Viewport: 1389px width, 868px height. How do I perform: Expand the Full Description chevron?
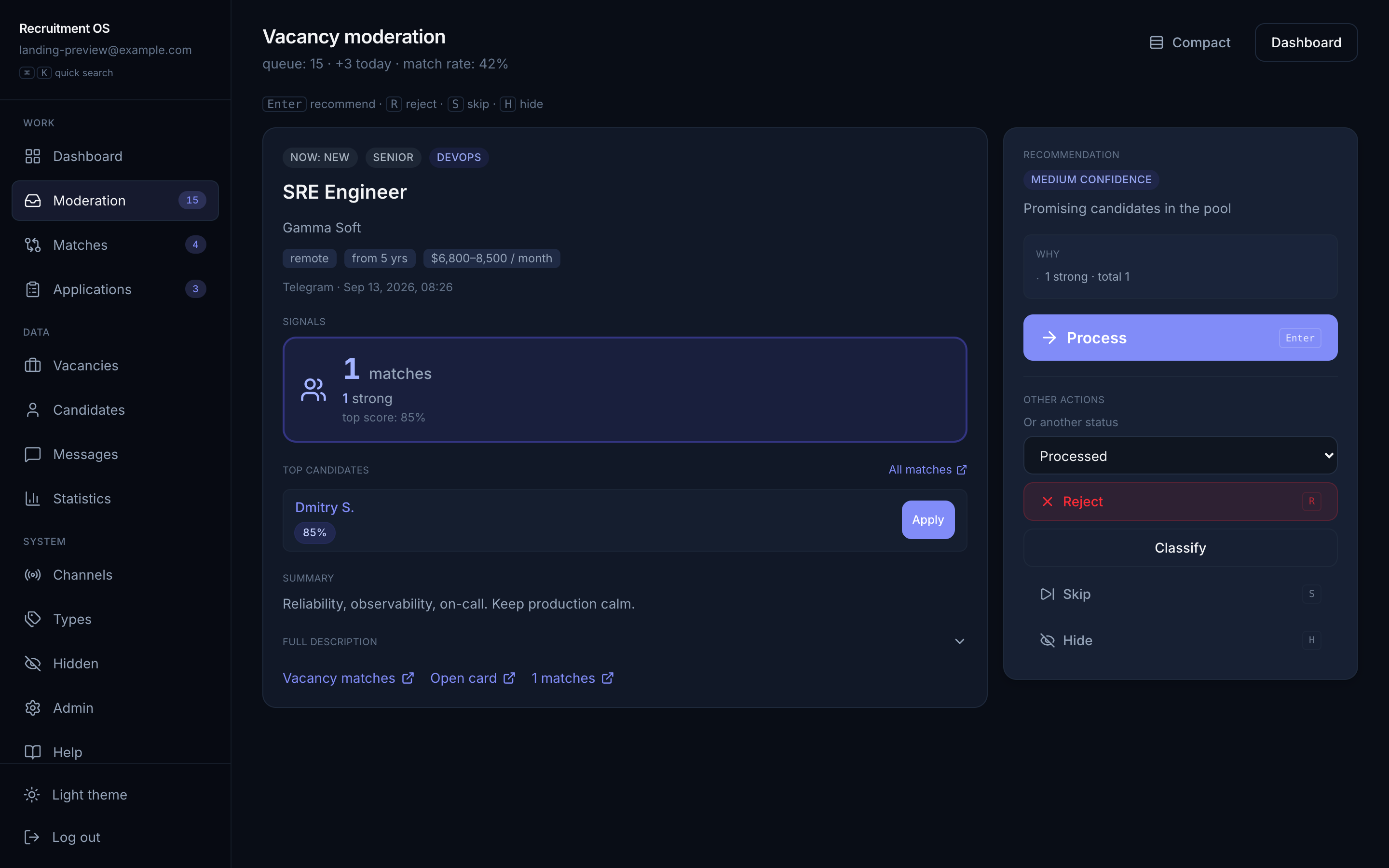[x=959, y=641]
